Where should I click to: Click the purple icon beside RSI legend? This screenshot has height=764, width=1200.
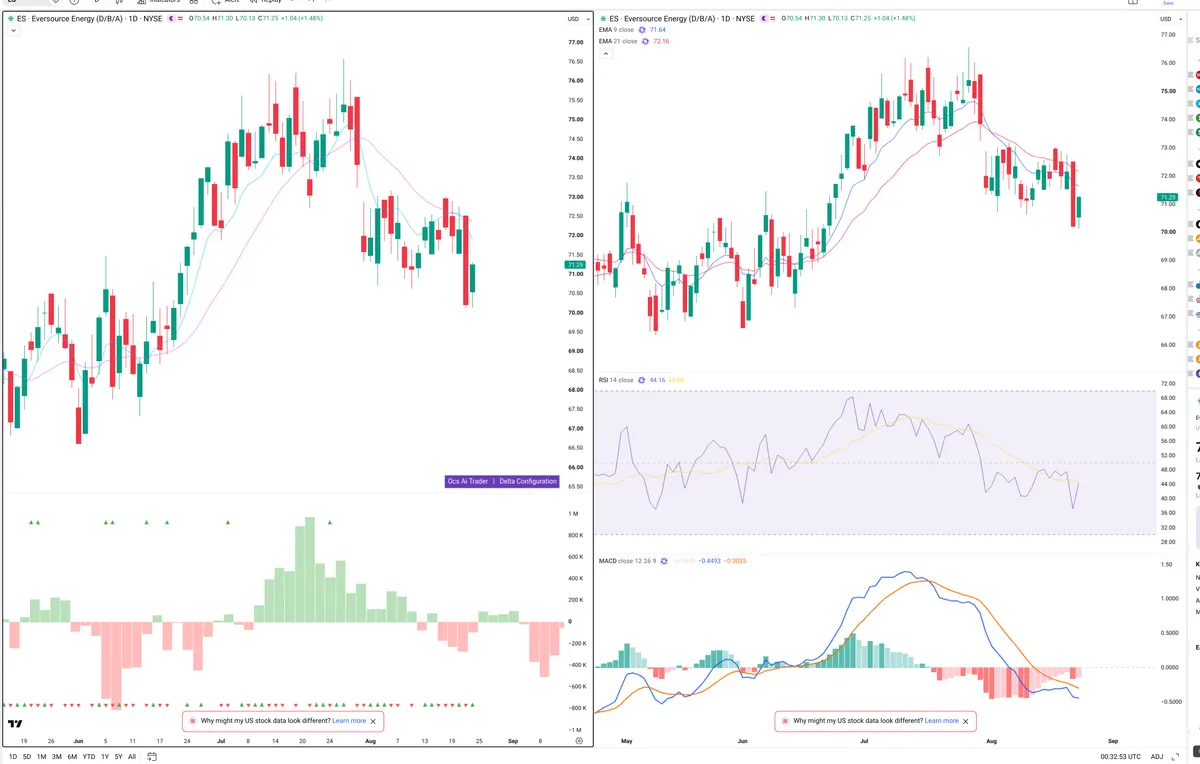point(641,380)
